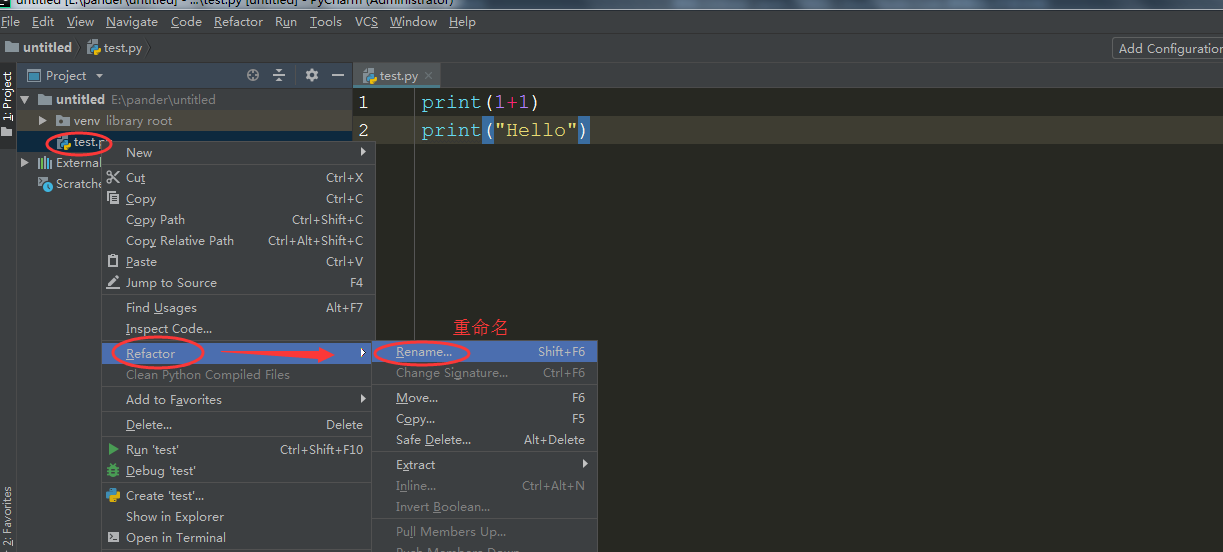Open Project panel settings gear

(311, 75)
